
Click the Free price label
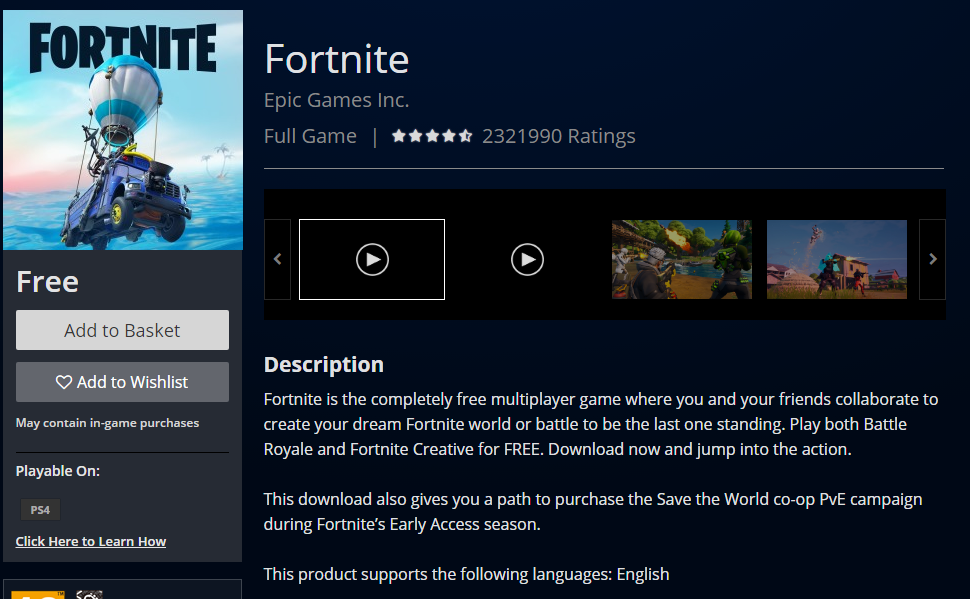point(48,282)
